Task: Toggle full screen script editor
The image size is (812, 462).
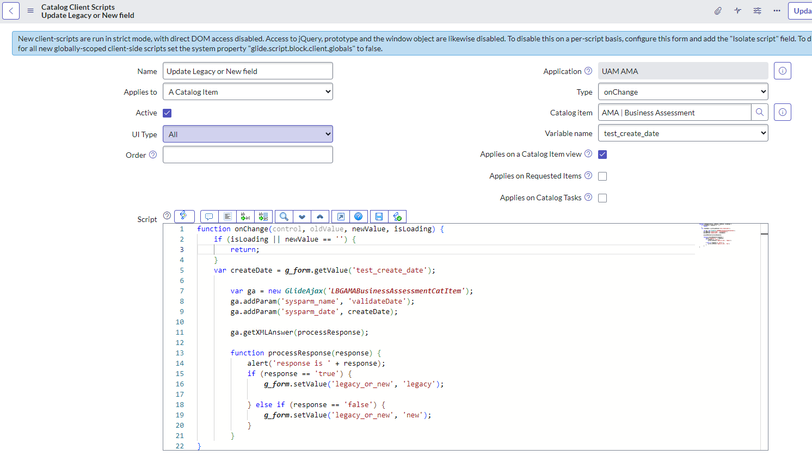Action: [340, 216]
